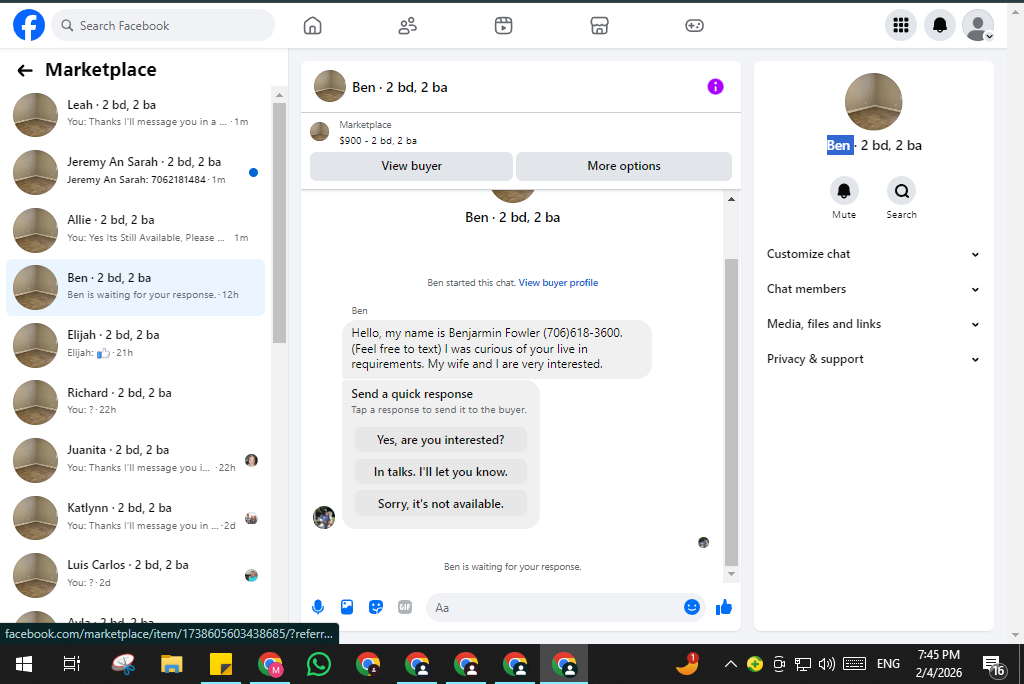Screen dimensions: 1024x684
Task: Open the volume control in system tray
Action: pyautogui.click(x=827, y=664)
